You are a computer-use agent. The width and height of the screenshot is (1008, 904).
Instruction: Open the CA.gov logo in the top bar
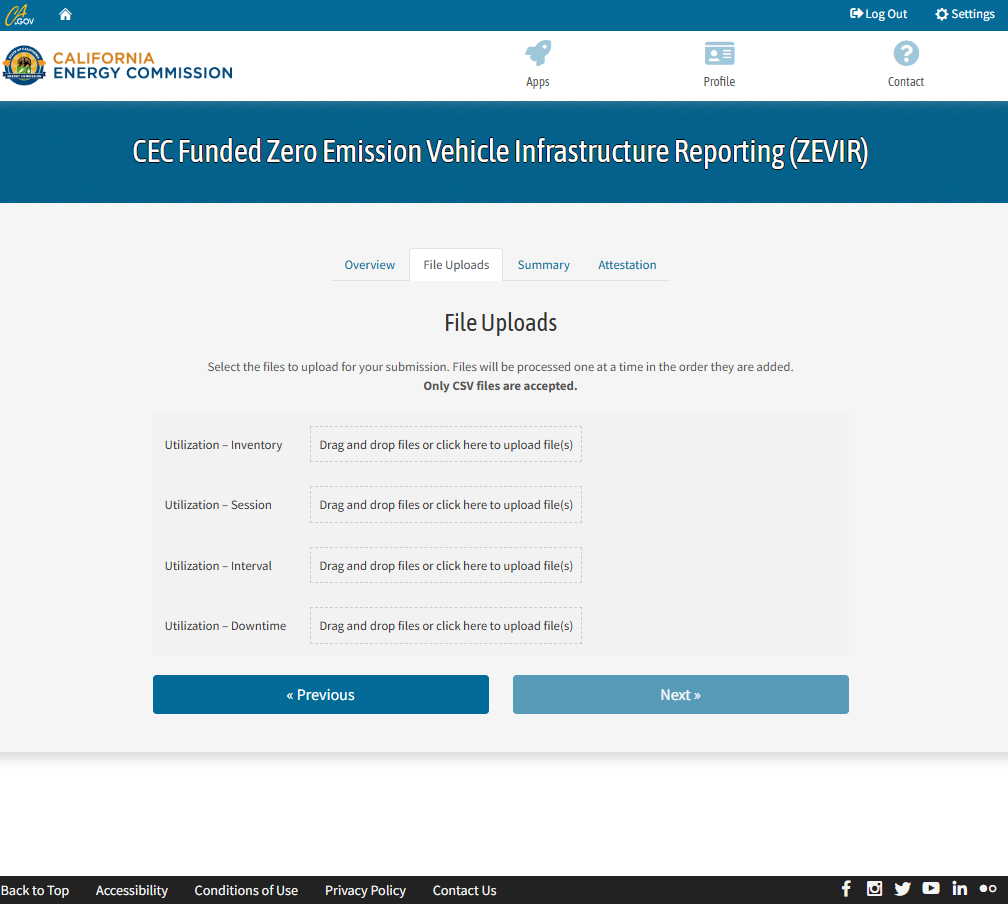19,13
